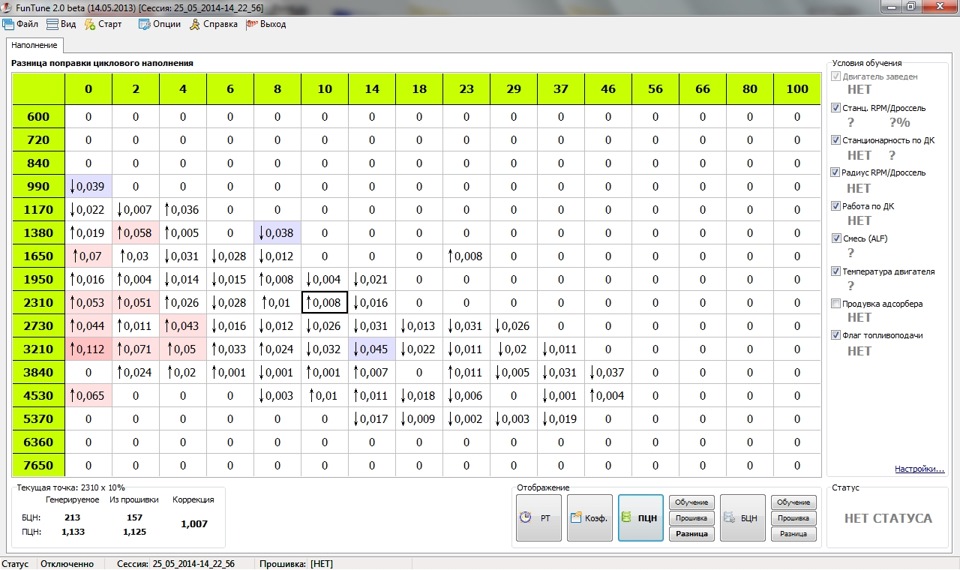Click the FunTune title bar icon

(x=7, y=7)
